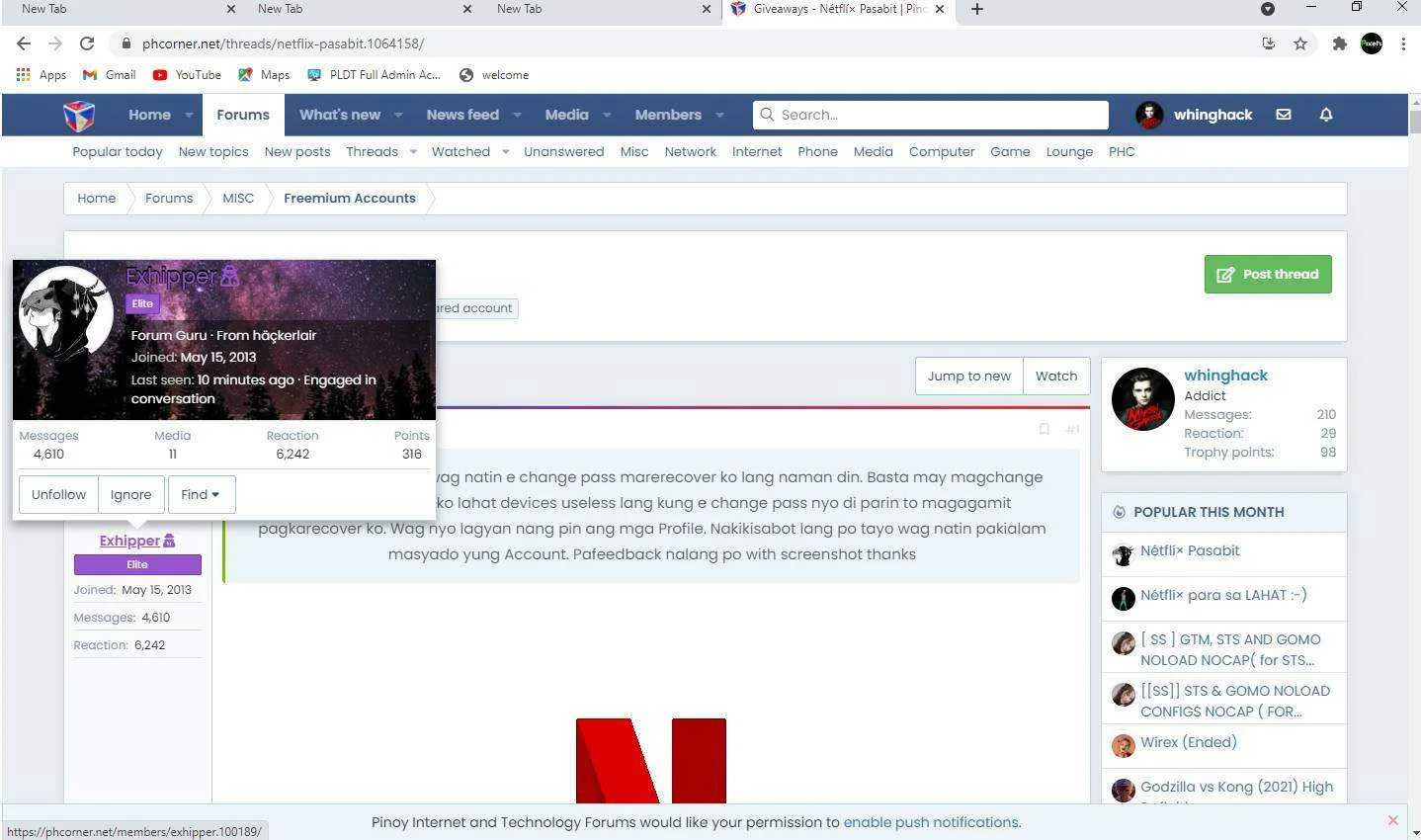Image resolution: width=1421 pixels, height=840 pixels.
Task: Open the Apps grid bookmark
Action: 42,75
